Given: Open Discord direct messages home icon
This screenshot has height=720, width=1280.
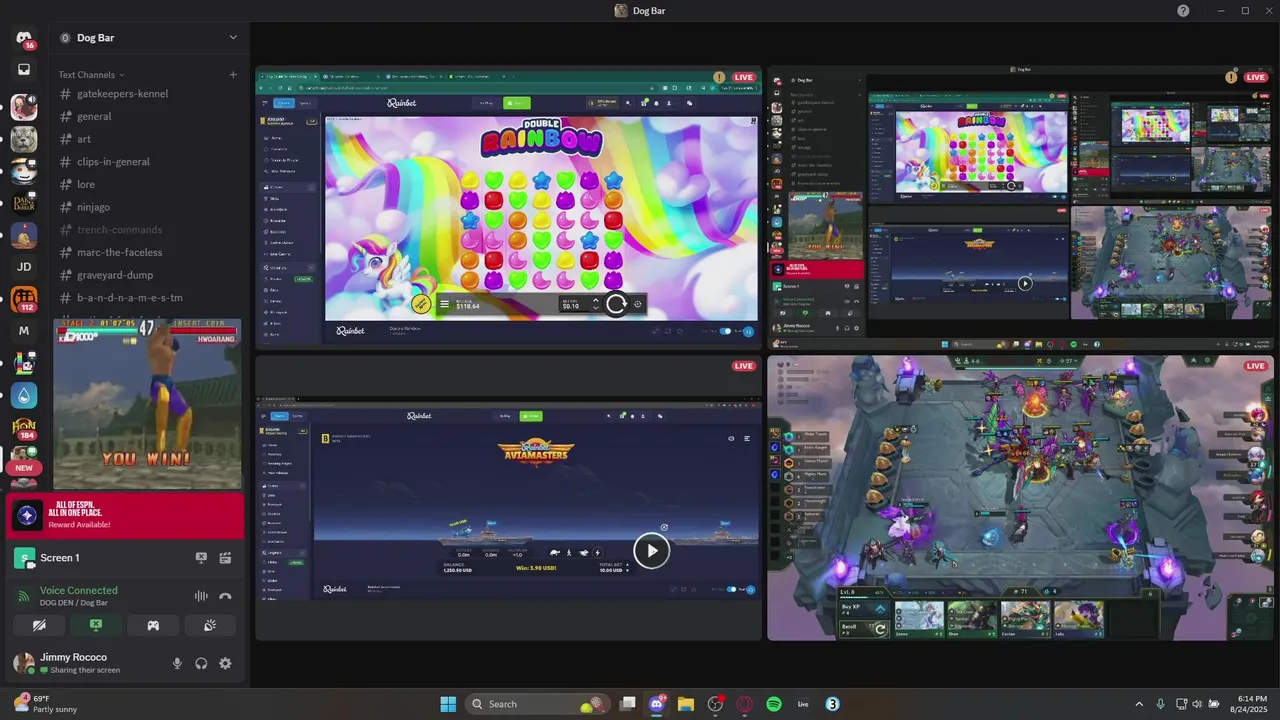Looking at the screenshot, I should coord(24,38).
